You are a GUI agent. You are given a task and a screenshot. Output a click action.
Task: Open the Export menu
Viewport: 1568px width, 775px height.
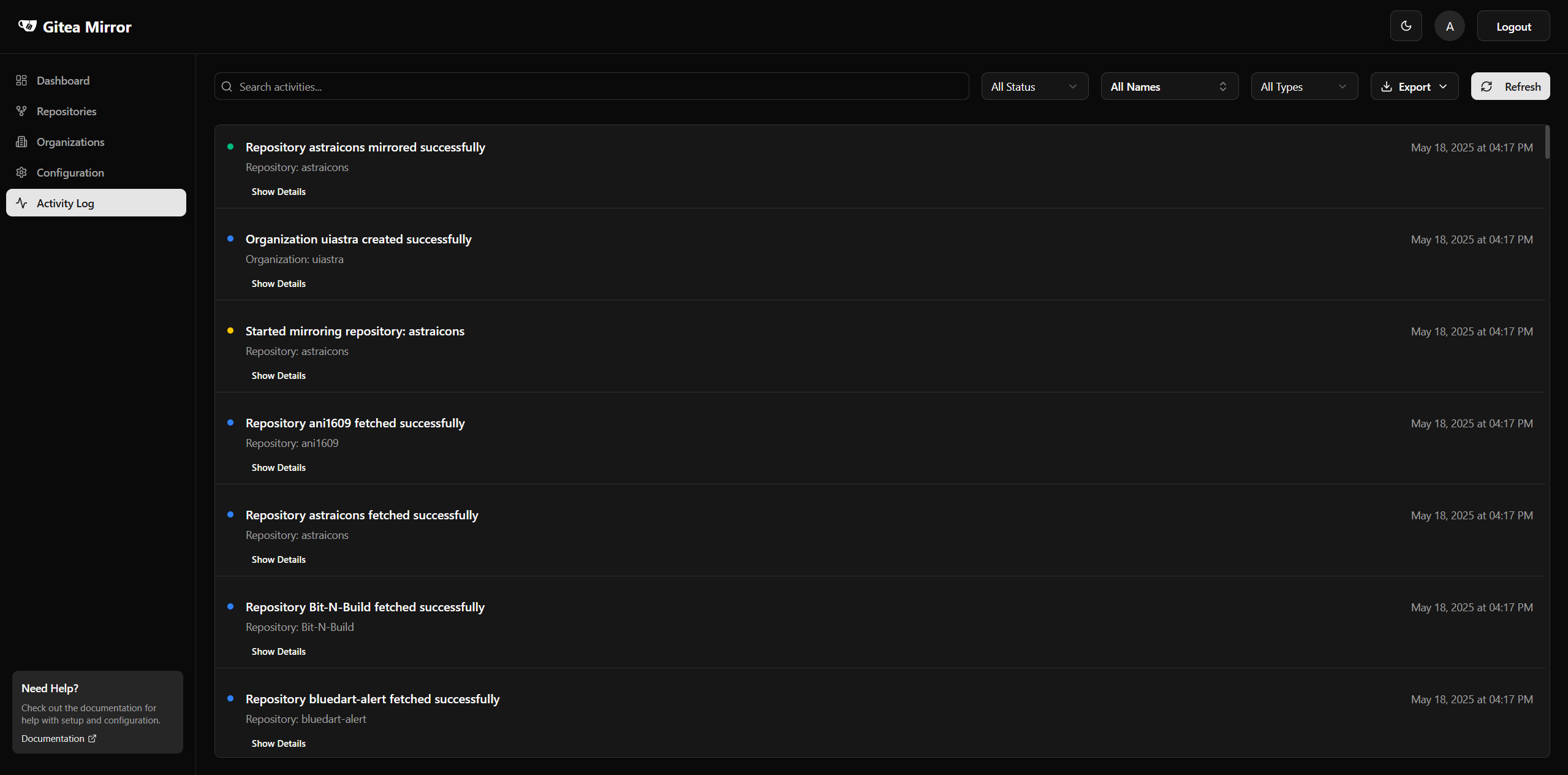pyautogui.click(x=1414, y=86)
